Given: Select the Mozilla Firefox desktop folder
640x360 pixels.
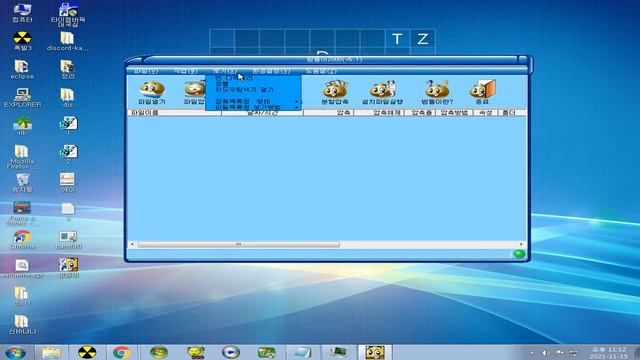Looking at the screenshot, I should point(22,157).
